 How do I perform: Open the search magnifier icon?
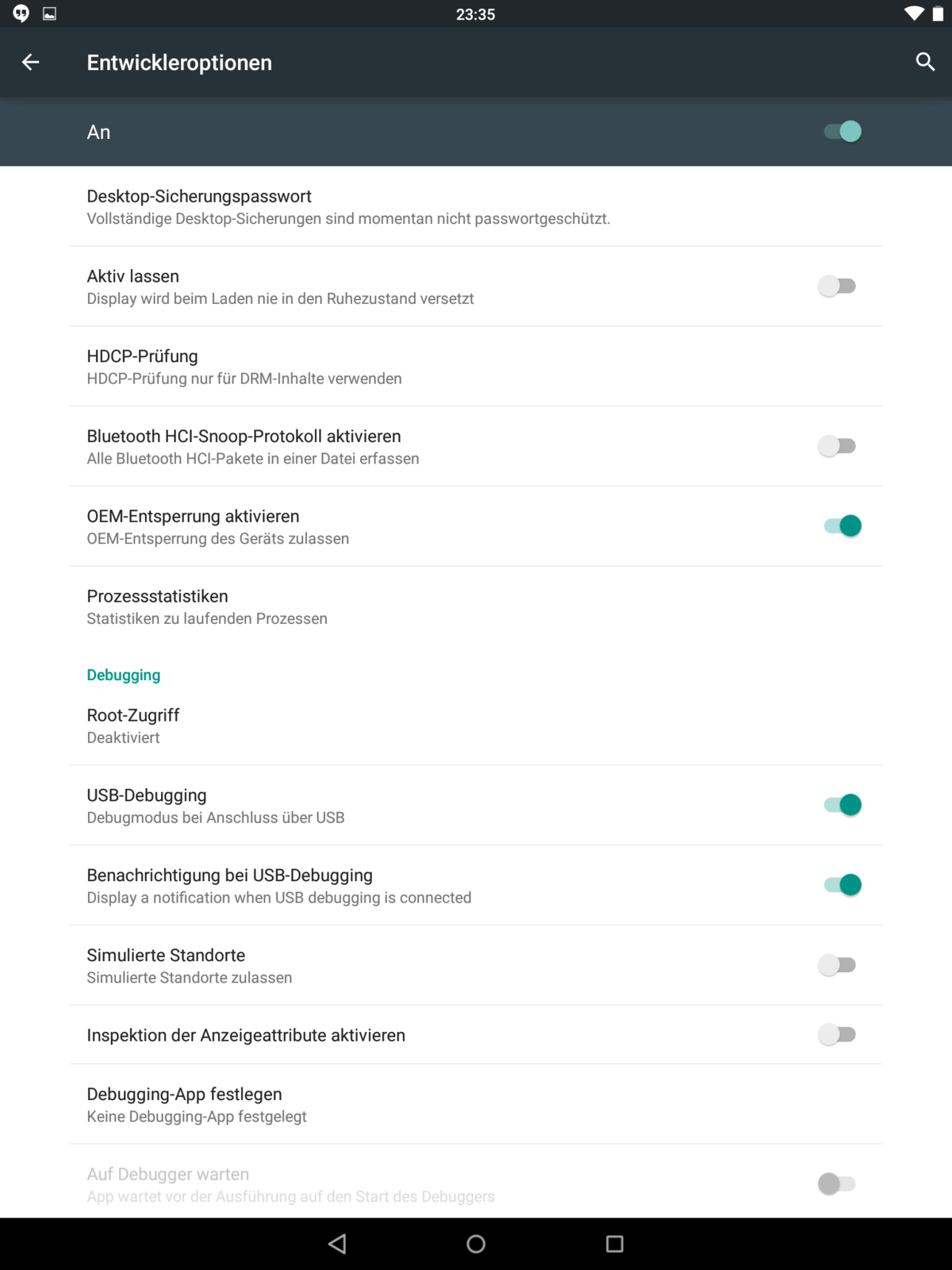coord(925,62)
